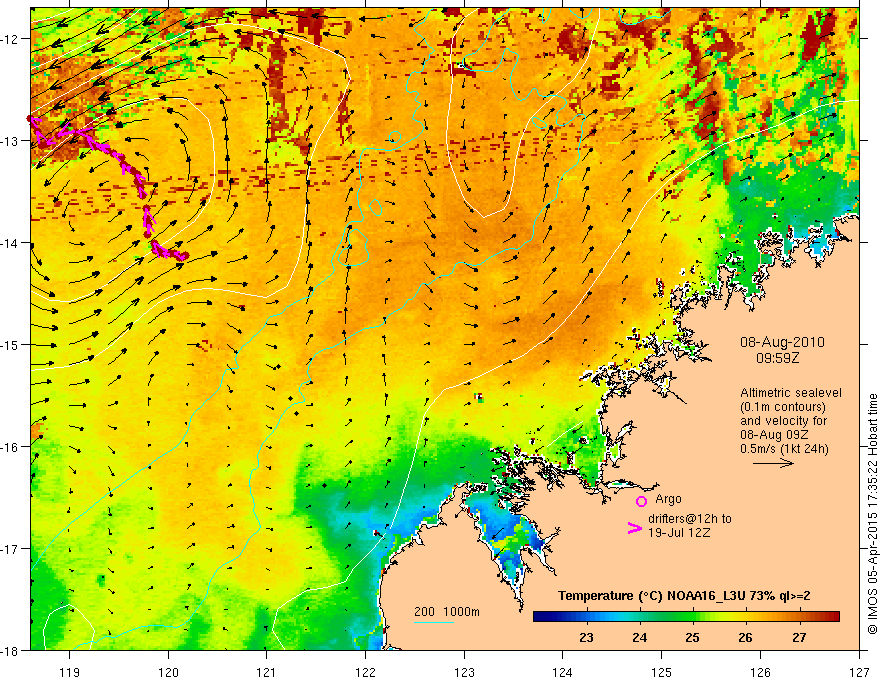Image resolution: width=880 pixels, height=680 pixels.
Task: Click the vertical IMOS copyright timestamp text
Action: click(x=872, y=514)
